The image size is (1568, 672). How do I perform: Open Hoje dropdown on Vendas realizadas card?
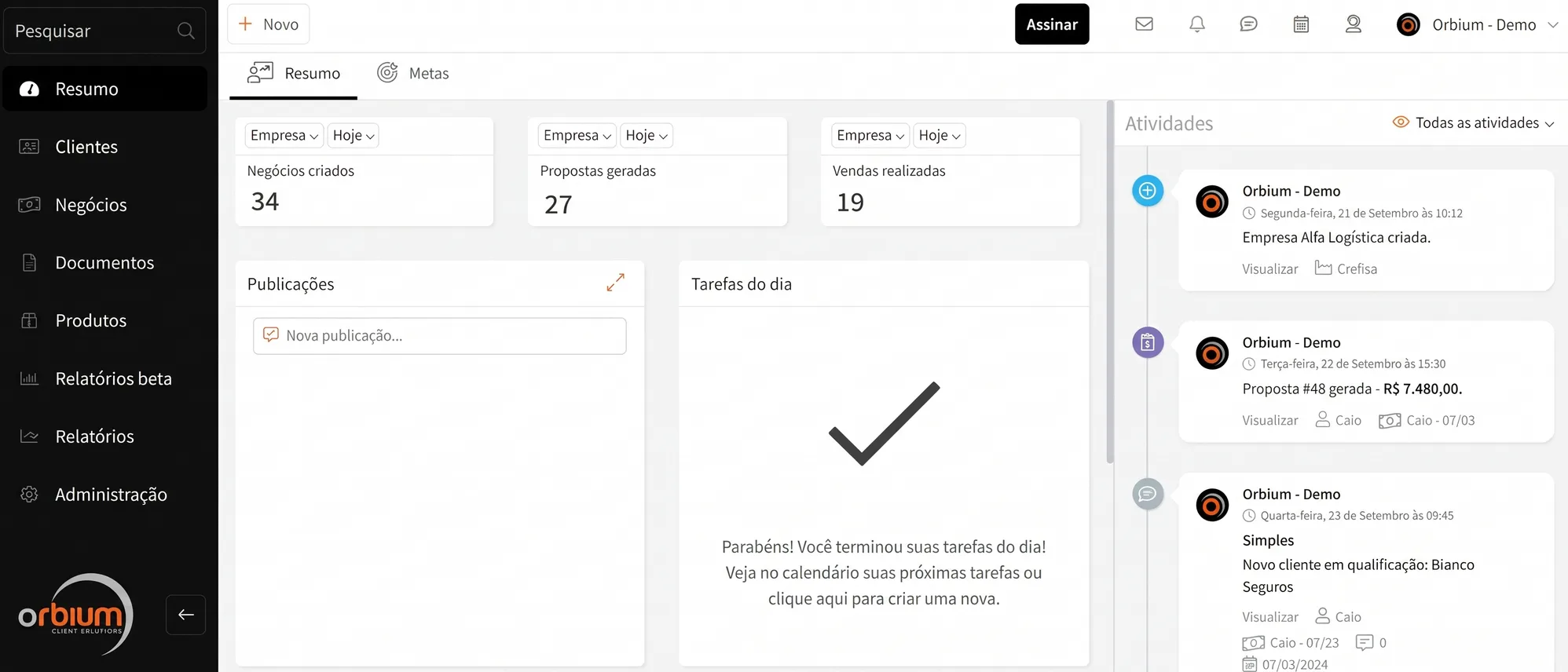coord(940,135)
